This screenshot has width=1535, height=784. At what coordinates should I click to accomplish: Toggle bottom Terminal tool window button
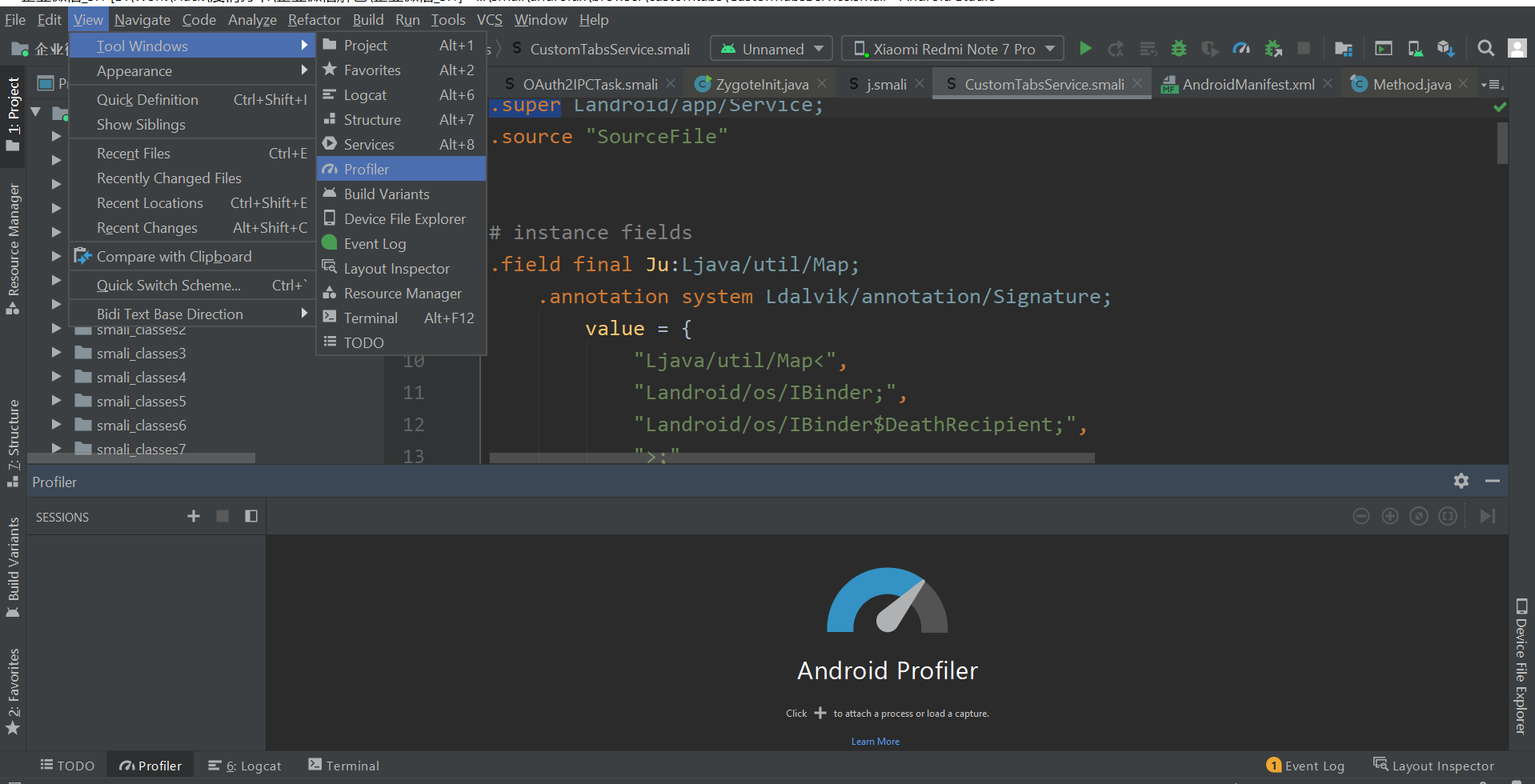[x=343, y=766]
